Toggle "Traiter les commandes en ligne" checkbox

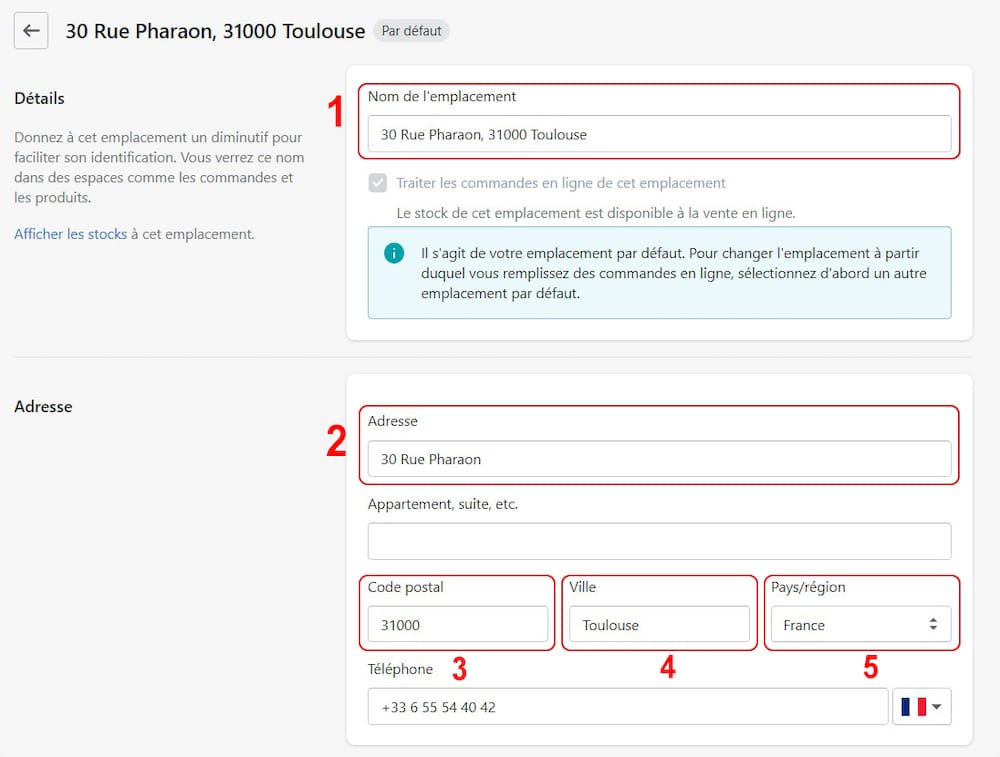(x=378, y=183)
